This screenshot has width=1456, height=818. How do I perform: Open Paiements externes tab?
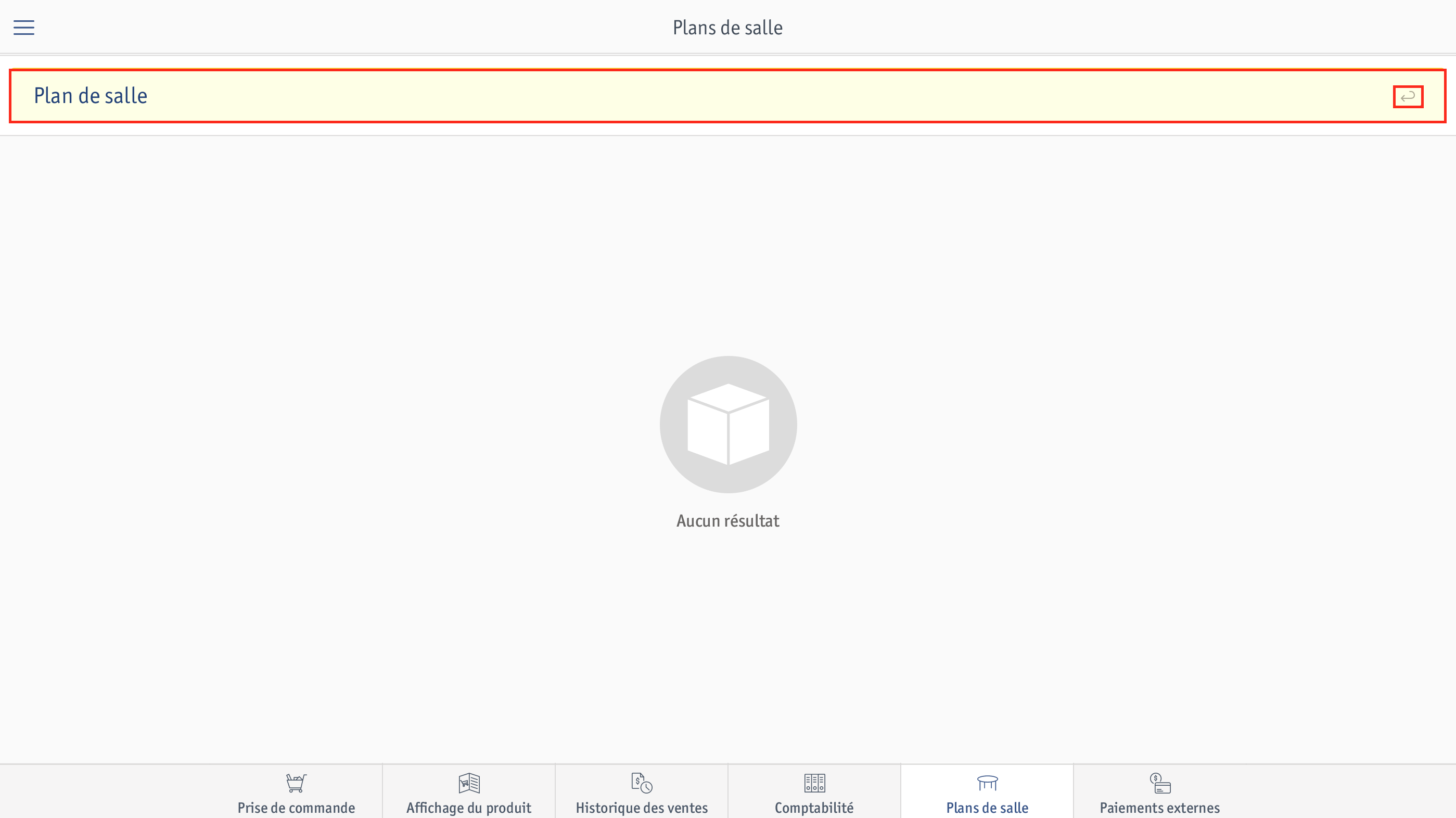[1159, 792]
